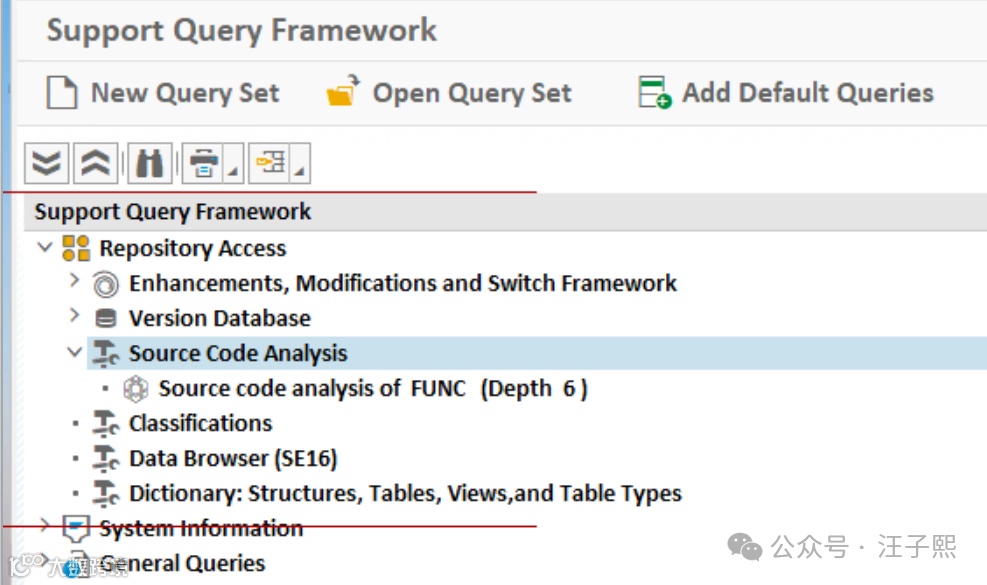Expand the System Information node
Image resolution: width=987 pixels, height=585 pixels.
click(45, 526)
